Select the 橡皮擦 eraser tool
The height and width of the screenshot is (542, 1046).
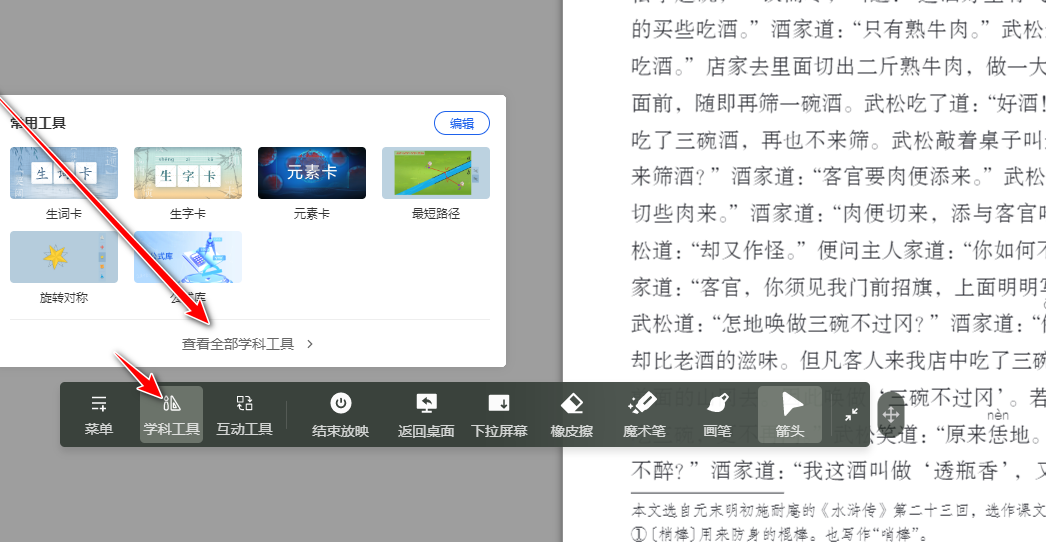pyautogui.click(x=572, y=415)
